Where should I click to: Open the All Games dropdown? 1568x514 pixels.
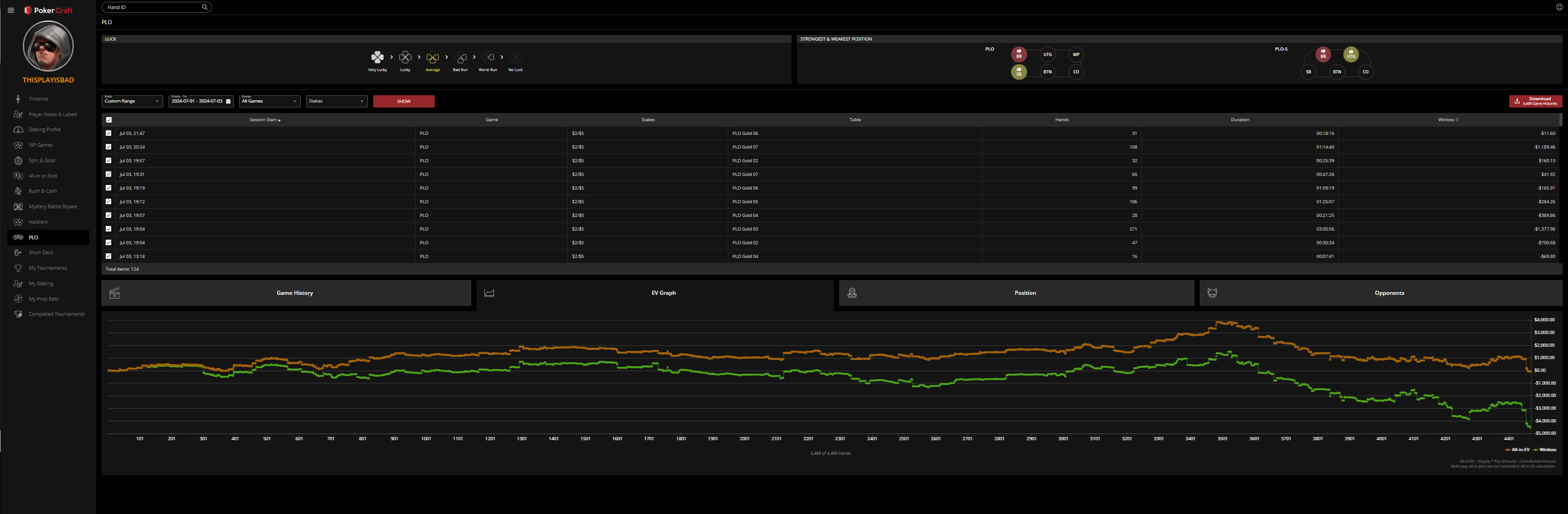point(270,101)
